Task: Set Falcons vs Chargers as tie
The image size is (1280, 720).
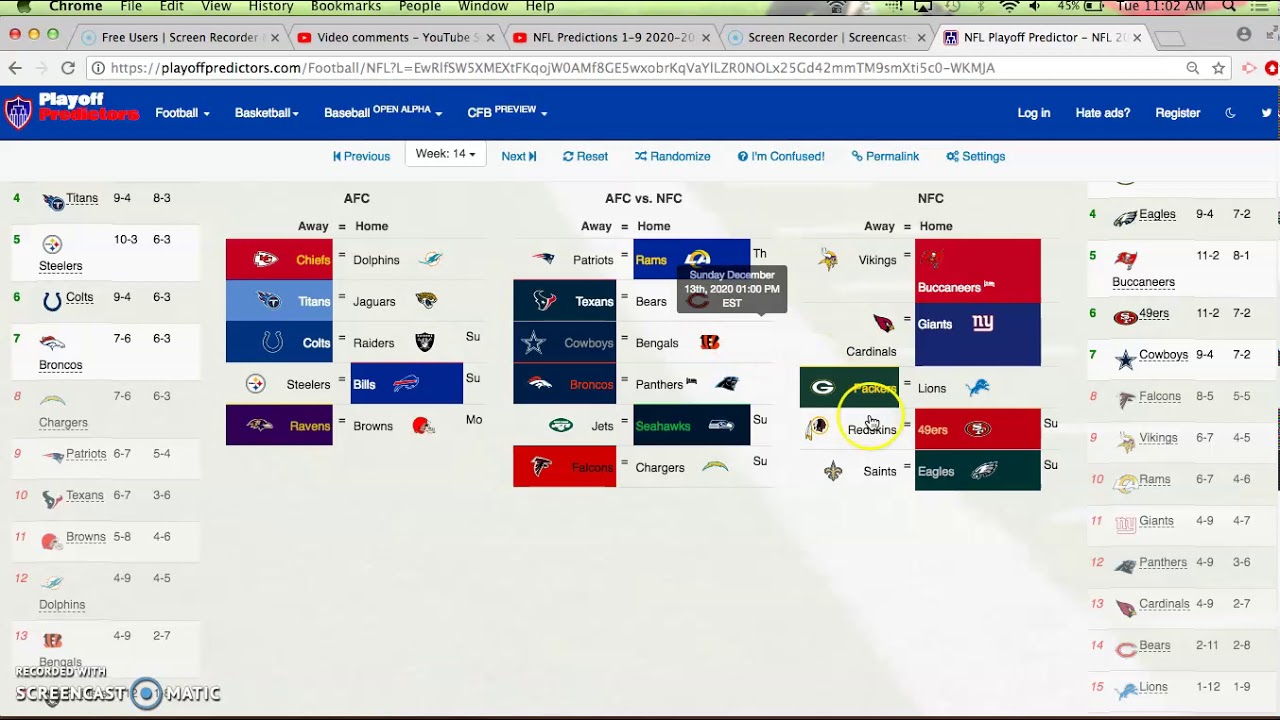Action: [625, 463]
